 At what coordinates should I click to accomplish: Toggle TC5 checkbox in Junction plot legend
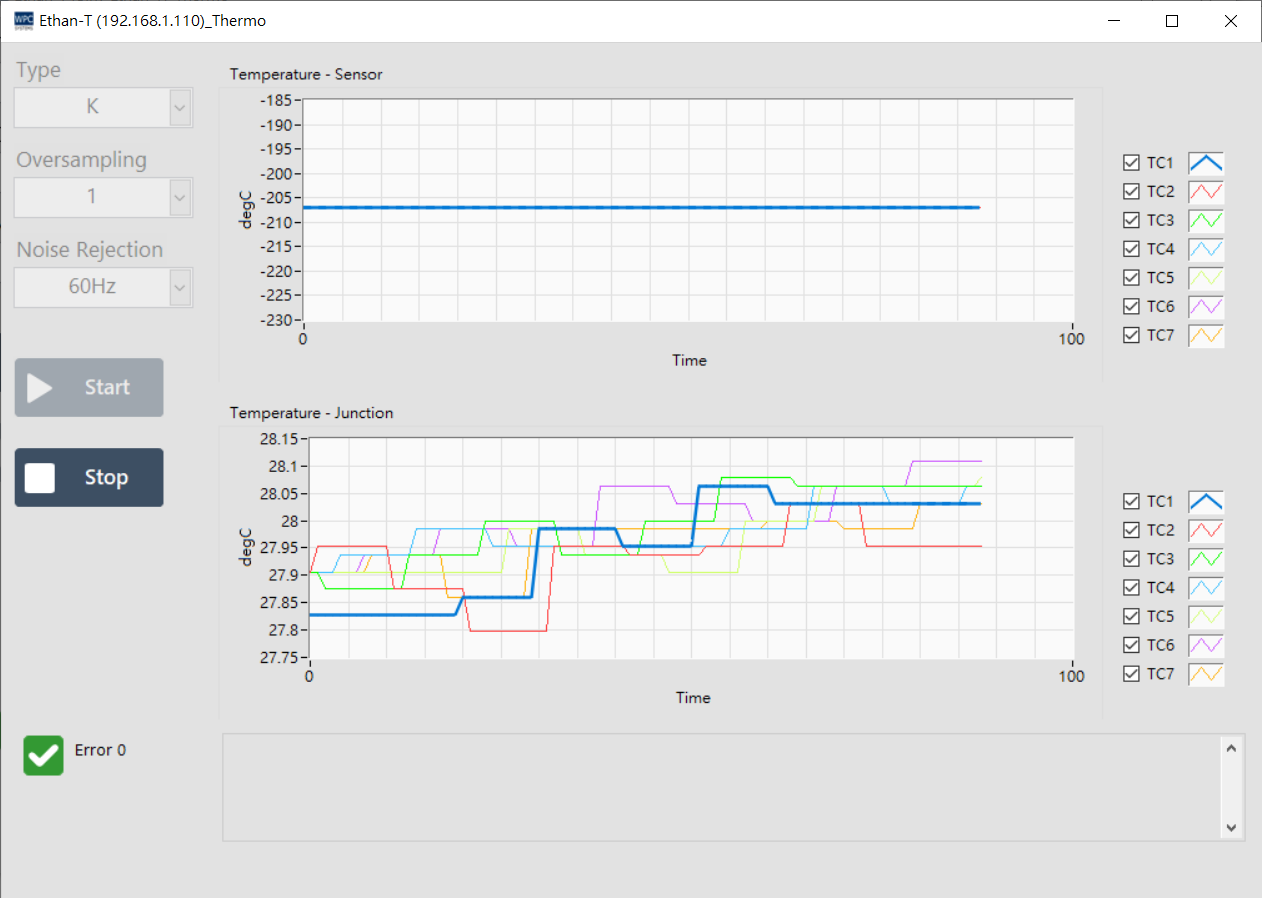[1131, 617]
